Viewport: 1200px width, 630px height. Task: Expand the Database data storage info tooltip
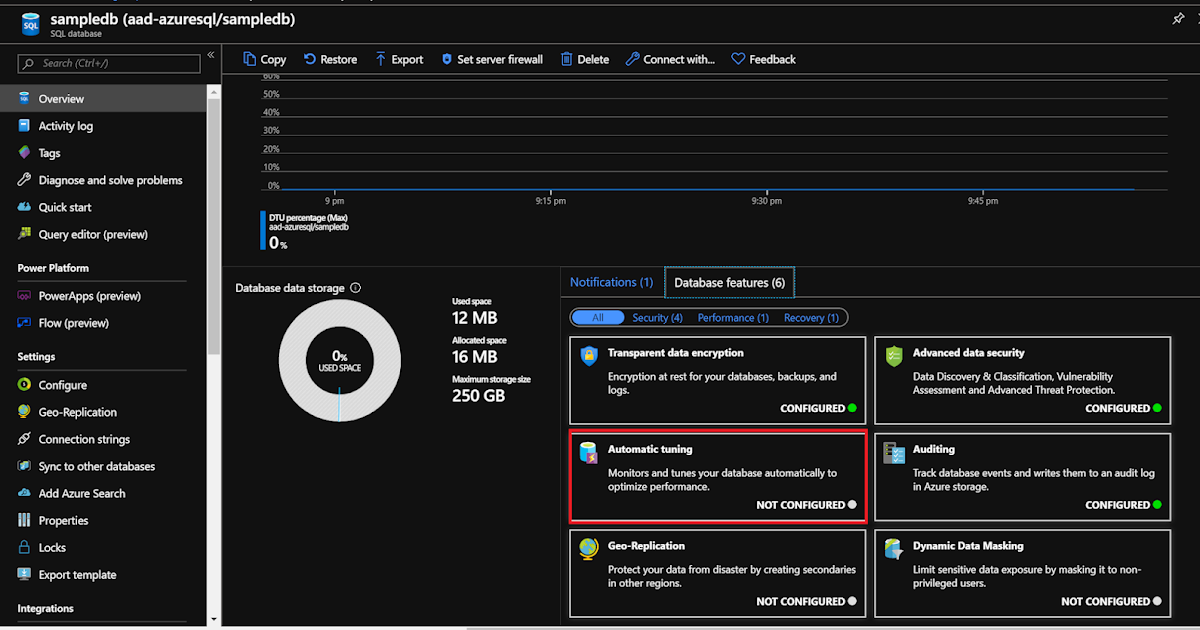[x=355, y=288]
